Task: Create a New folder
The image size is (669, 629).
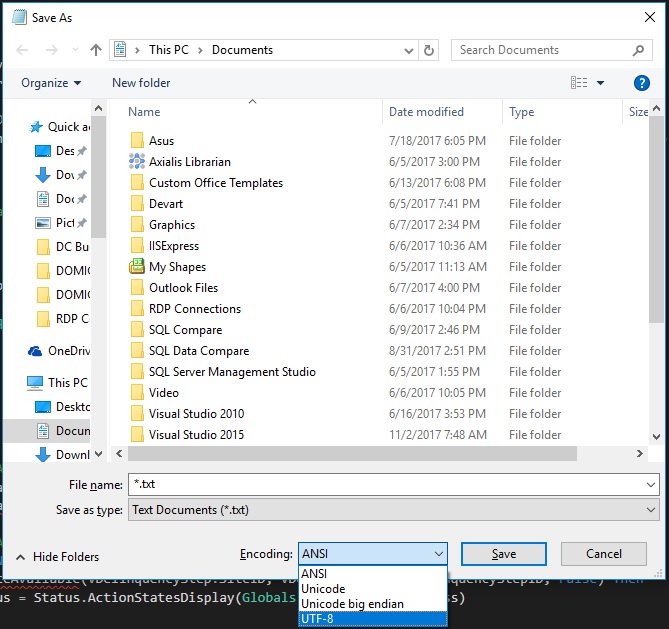Action: point(141,83)
